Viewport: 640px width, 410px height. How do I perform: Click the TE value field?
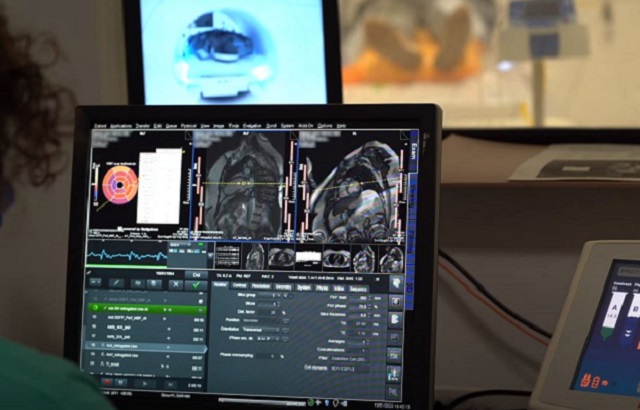tap(359, 333)
